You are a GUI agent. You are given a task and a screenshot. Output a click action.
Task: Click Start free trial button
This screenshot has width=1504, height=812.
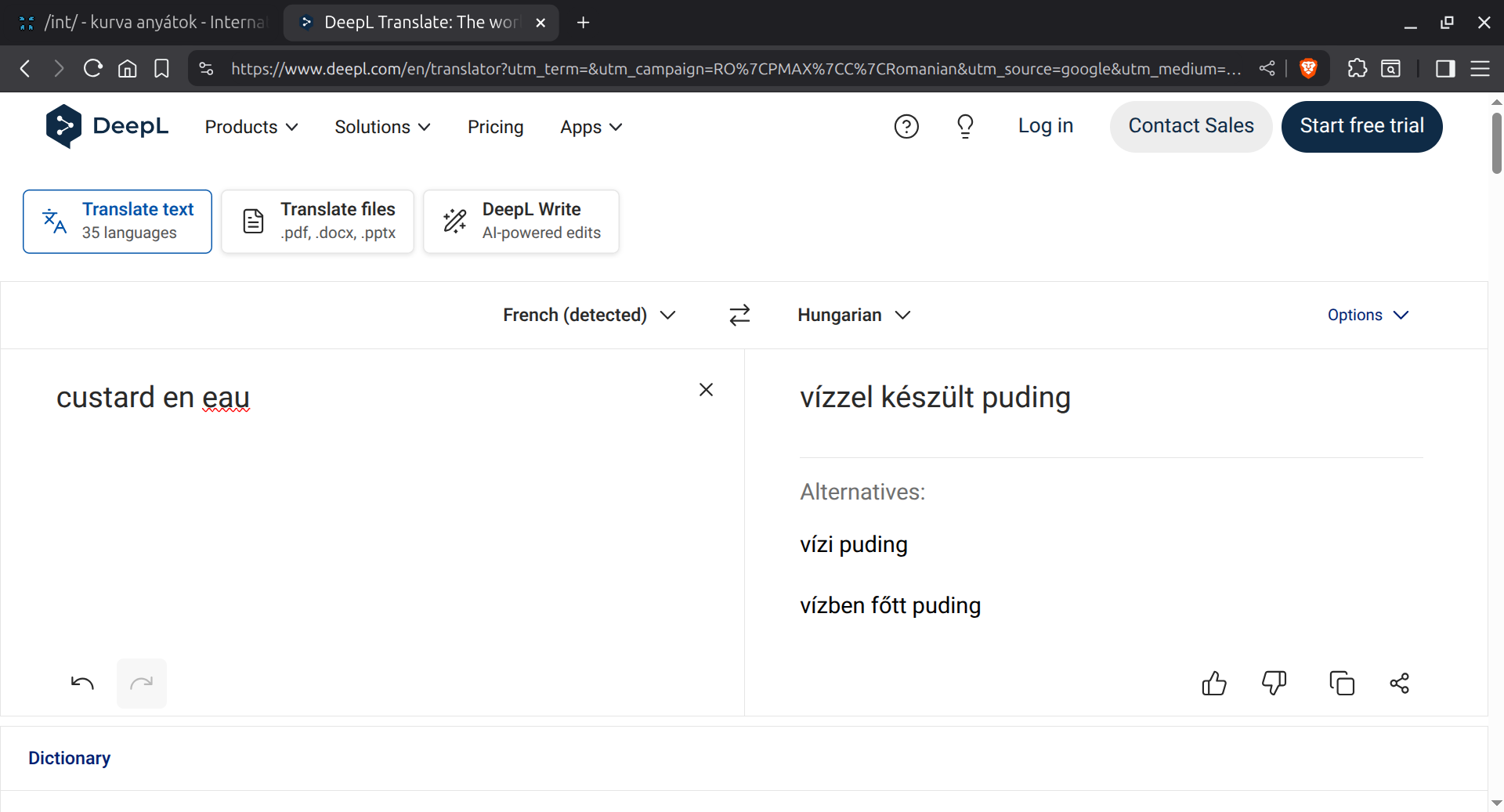(1361, 126)
